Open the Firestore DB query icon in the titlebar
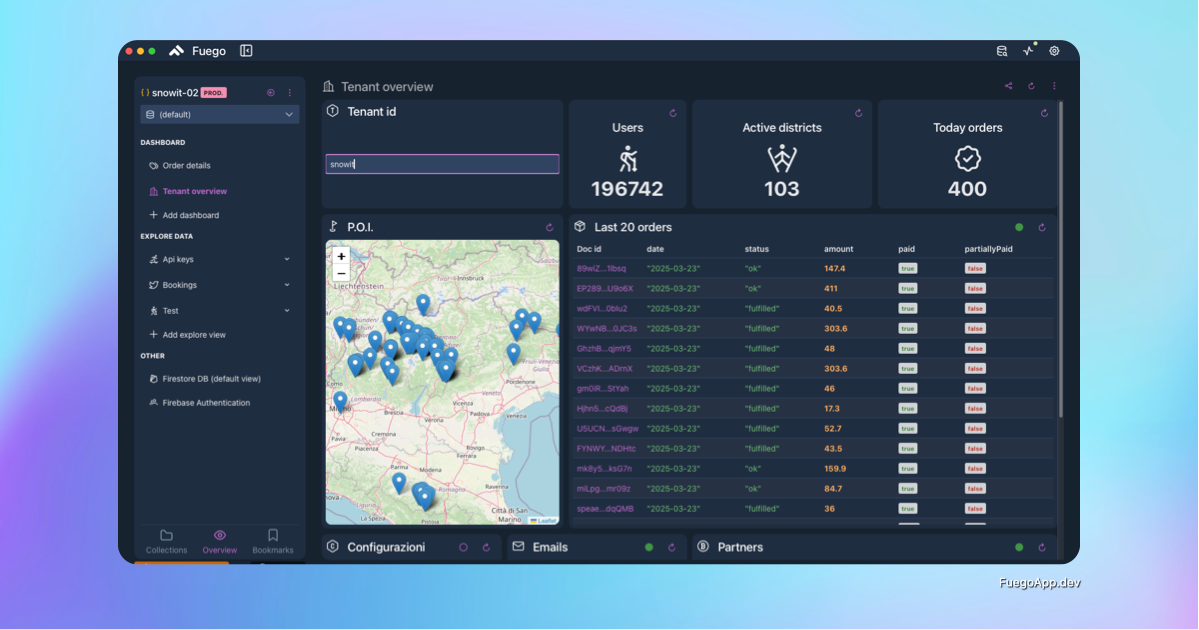The width and height of the screenshot is (1199, 630). click(1001, 50)
